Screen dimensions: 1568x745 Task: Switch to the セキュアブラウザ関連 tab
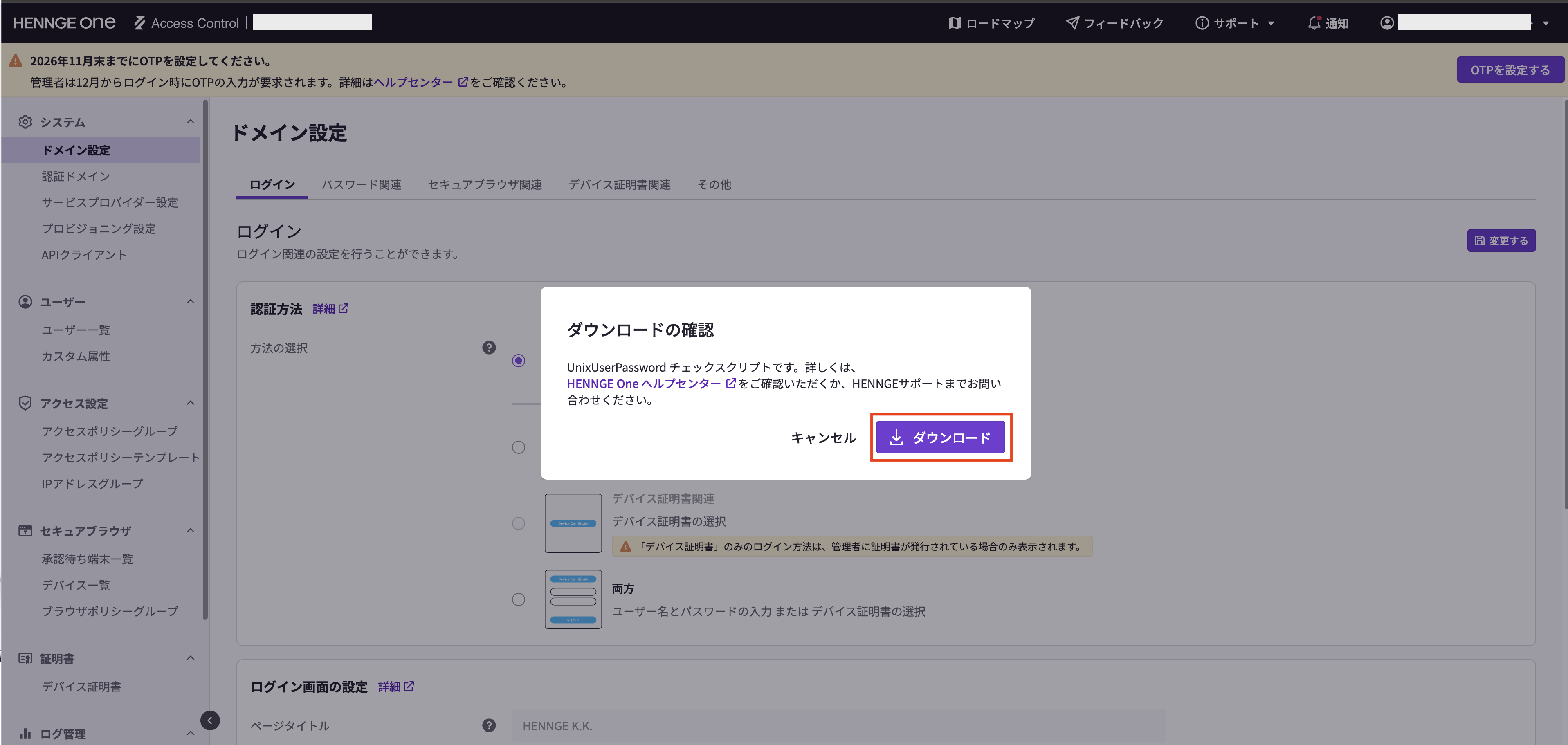485,184
